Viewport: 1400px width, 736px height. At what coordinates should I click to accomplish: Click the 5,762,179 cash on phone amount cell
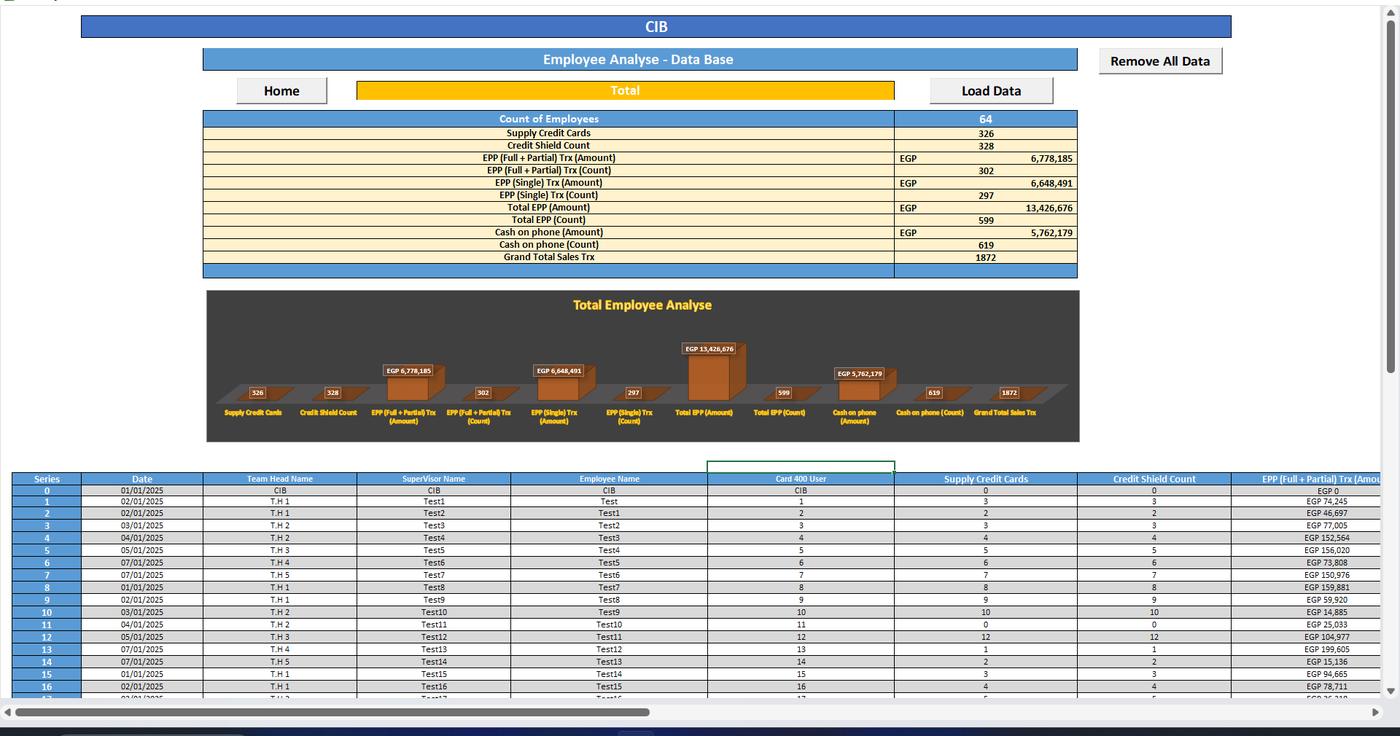coord(986,233)
